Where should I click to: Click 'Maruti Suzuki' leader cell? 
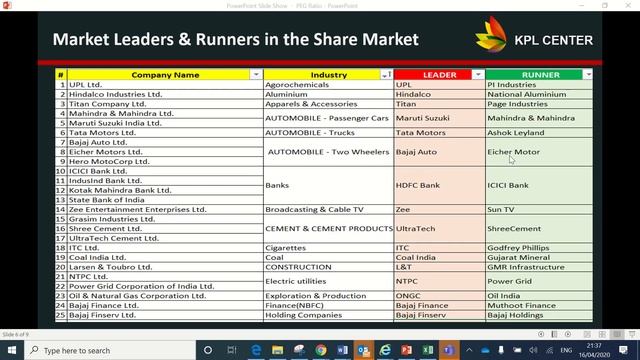point(440,118)
